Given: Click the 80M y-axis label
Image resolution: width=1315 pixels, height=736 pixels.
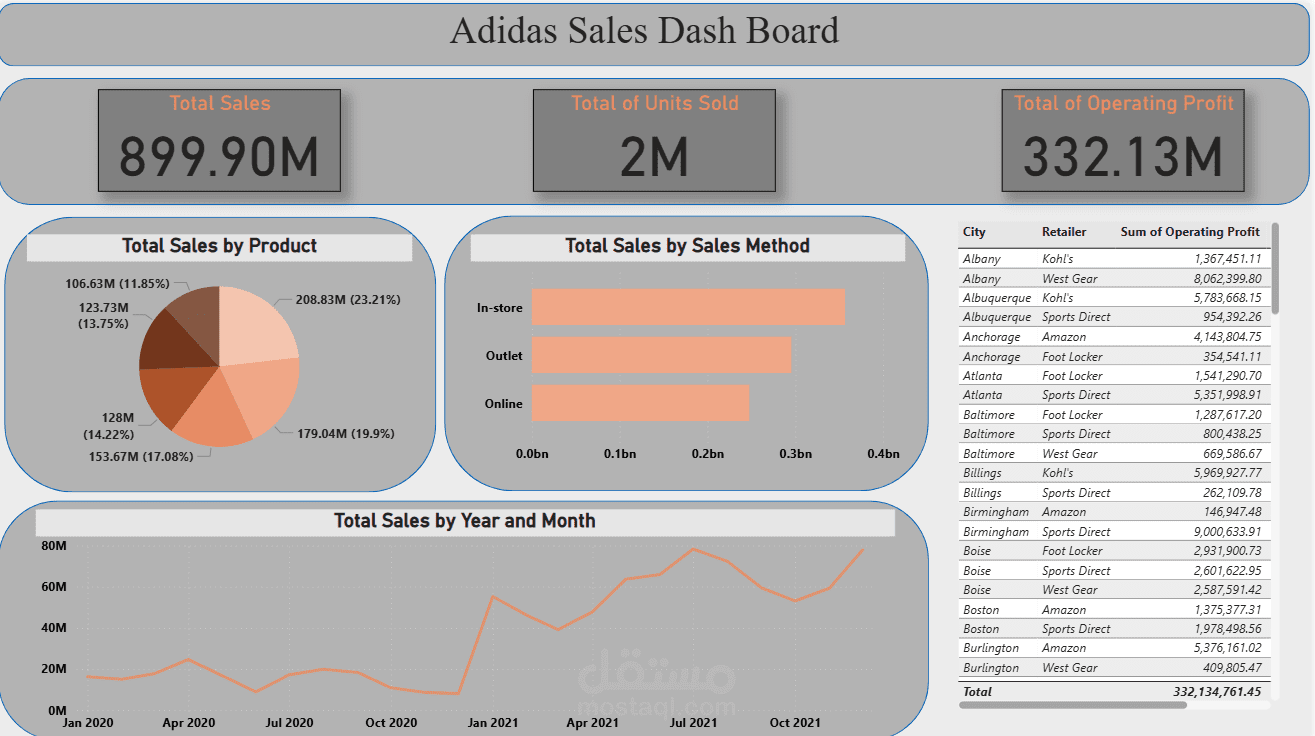Looking at the screenshot, I should click(54, 547).
